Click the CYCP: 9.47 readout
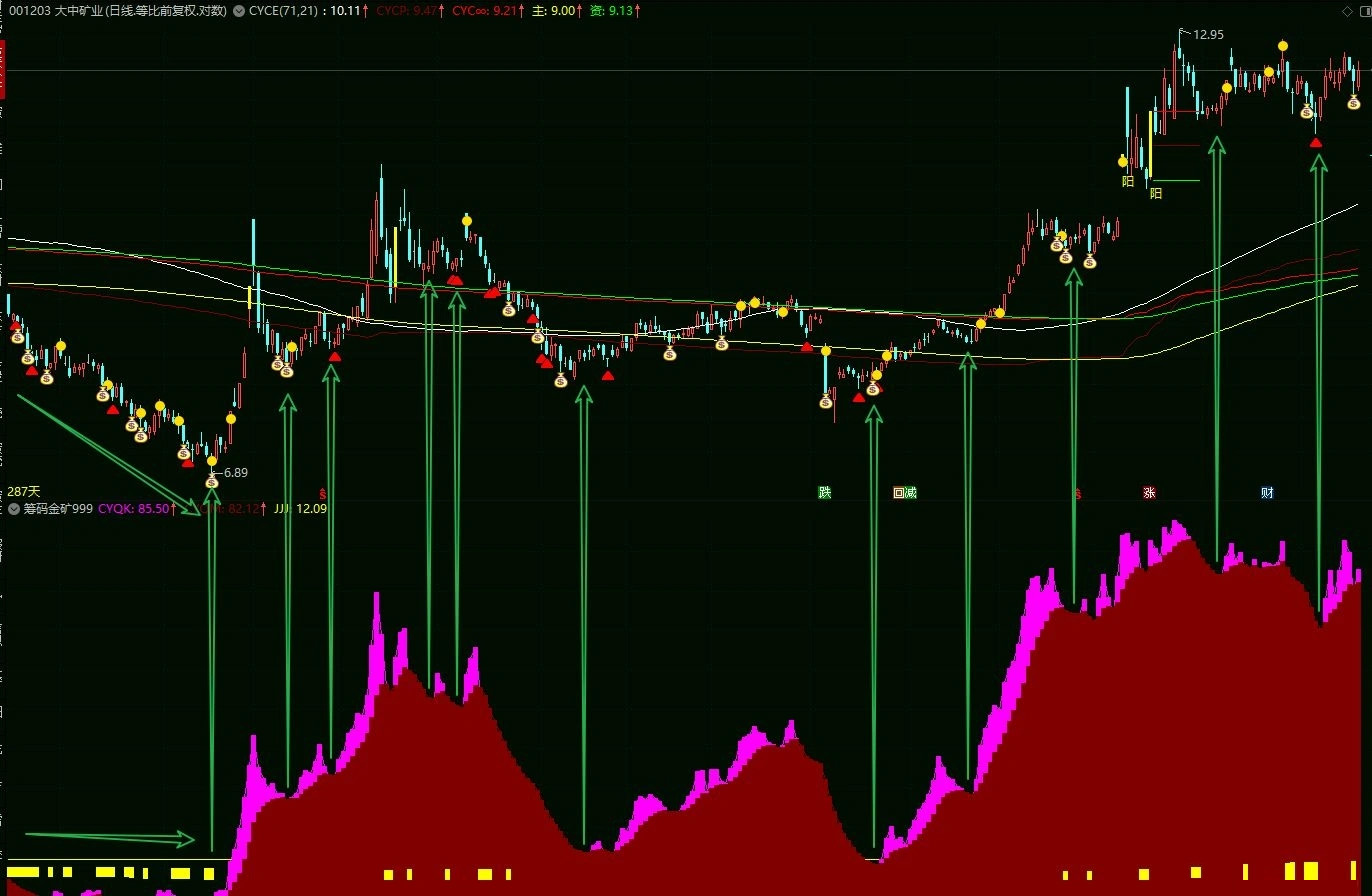 406,11
